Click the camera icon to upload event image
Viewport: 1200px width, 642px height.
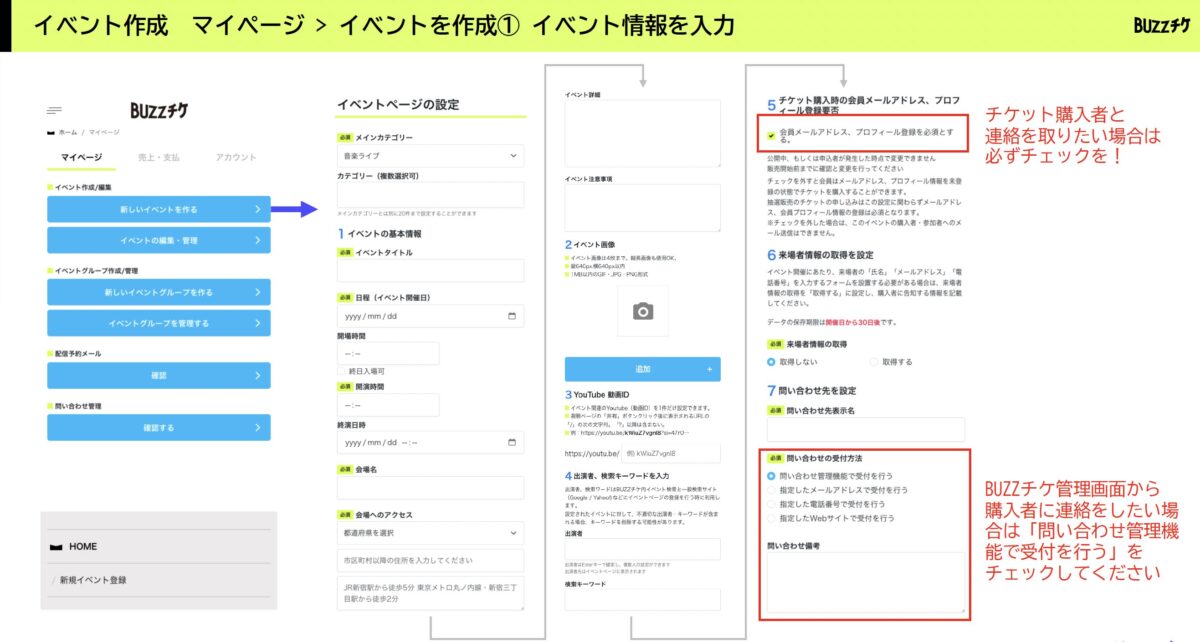coord(643,311)
